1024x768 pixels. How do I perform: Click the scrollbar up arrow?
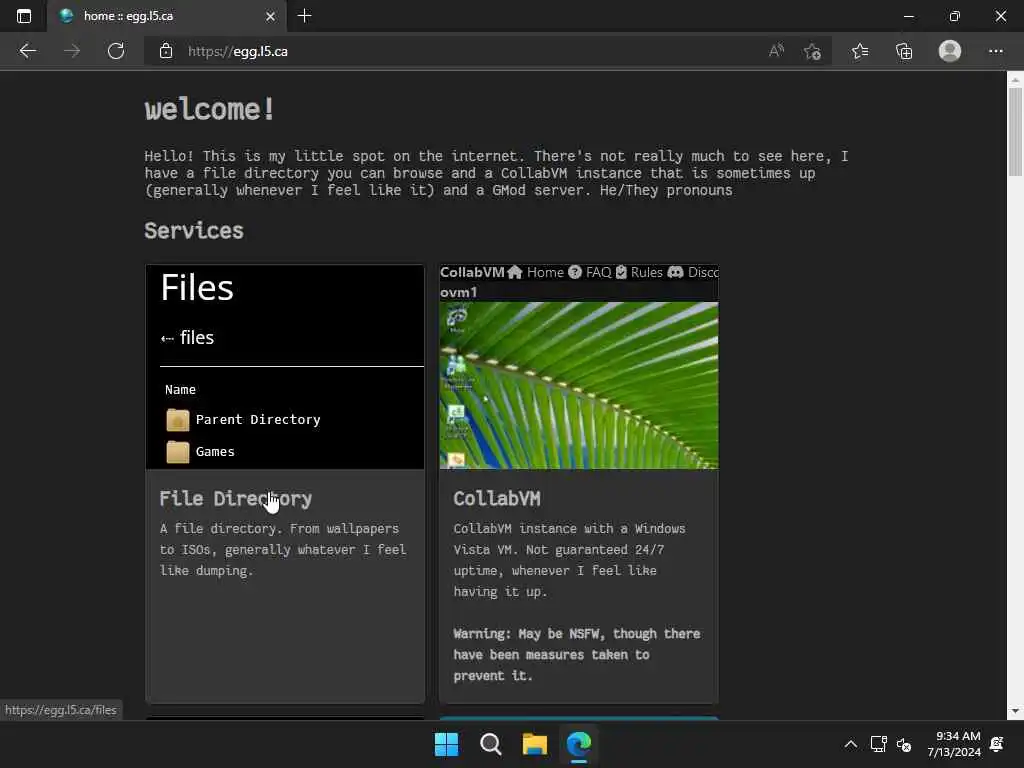point(1015,80)
